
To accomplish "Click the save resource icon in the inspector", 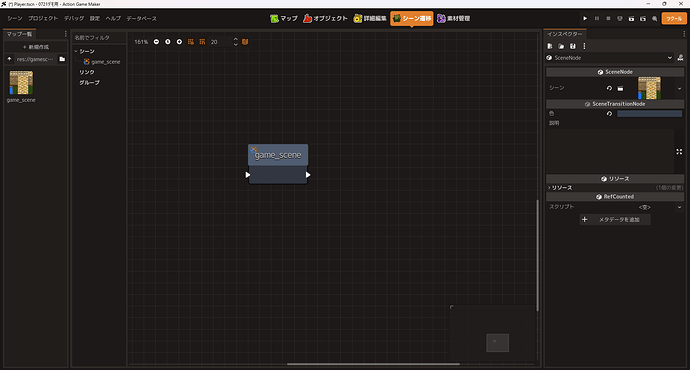I will click(x=573, y=46).
